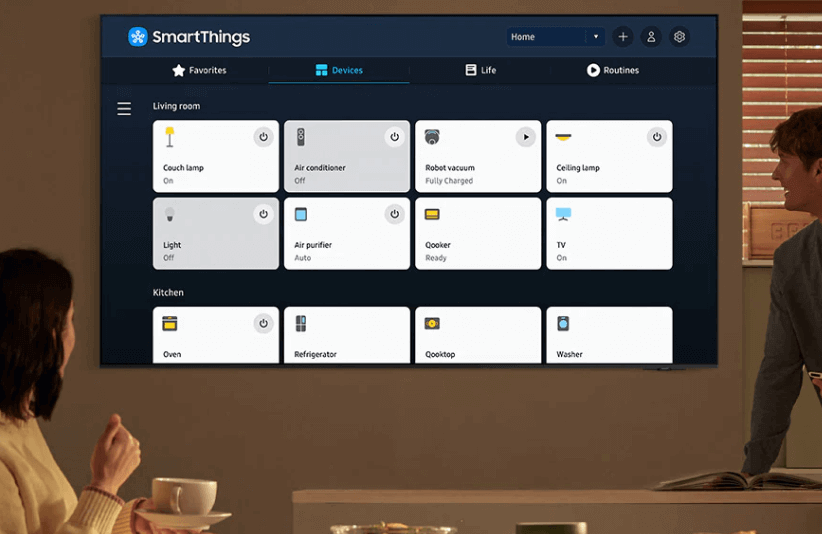Click the Robot vacuum device icon
Screen dimensions: 822x534
[x=432, y=137]
